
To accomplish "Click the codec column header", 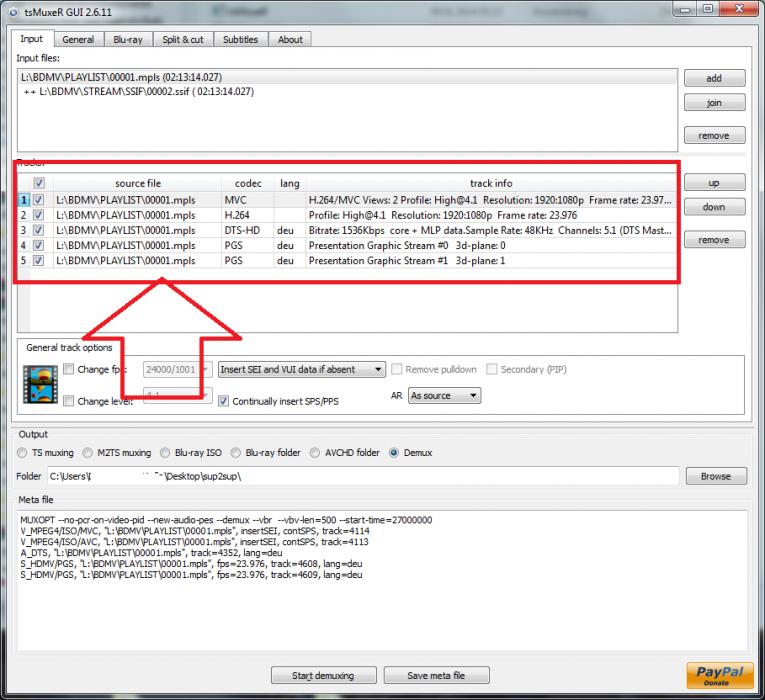I will [248, 183].
